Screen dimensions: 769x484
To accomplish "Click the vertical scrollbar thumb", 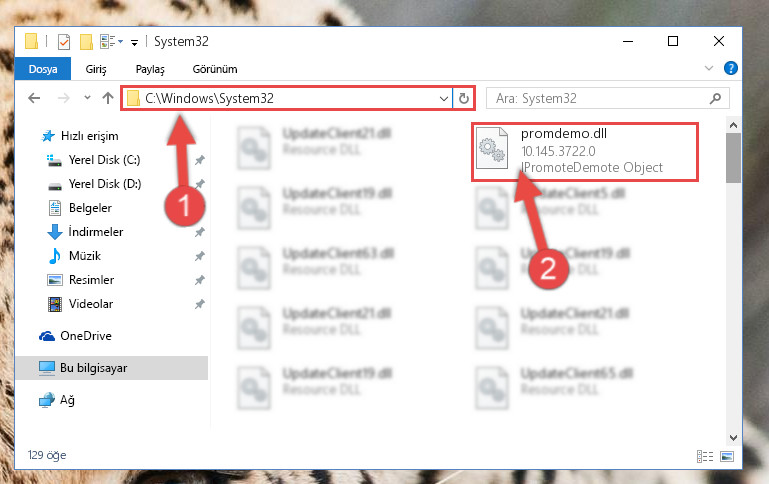I will [x=733, y=157].
